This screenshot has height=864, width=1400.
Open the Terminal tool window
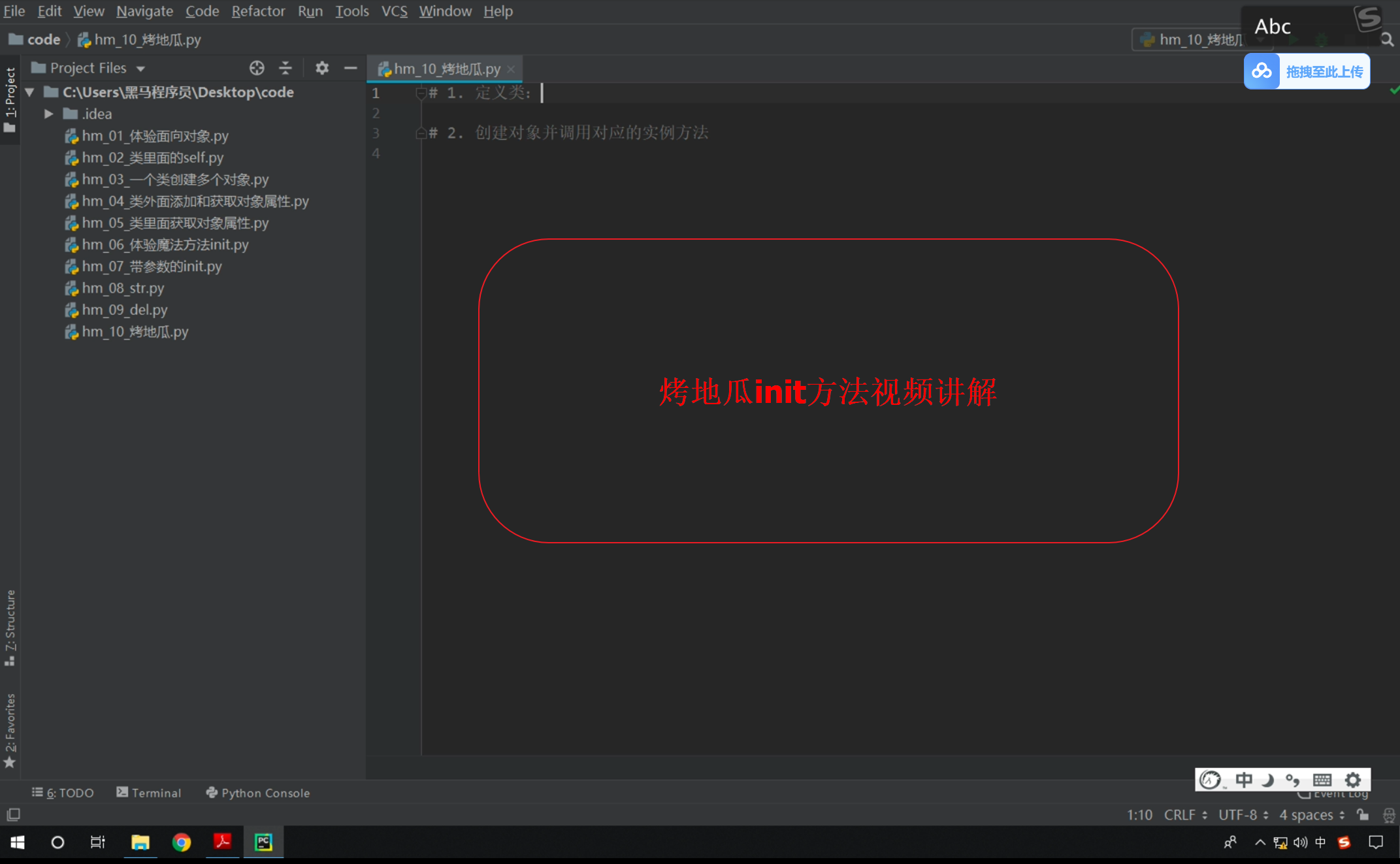[x=149, y=793]
